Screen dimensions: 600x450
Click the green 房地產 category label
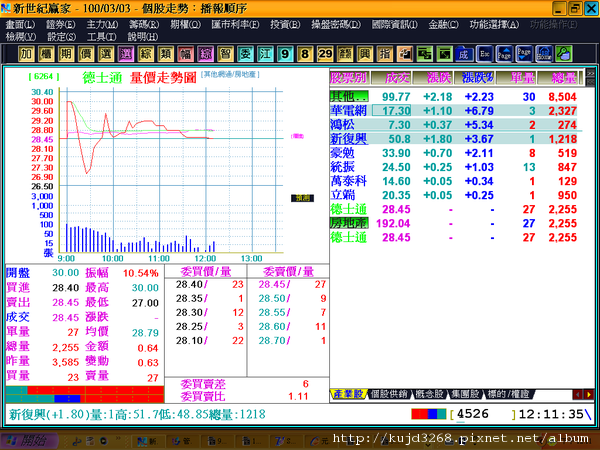pyautogui.click(x=349, y=223)
